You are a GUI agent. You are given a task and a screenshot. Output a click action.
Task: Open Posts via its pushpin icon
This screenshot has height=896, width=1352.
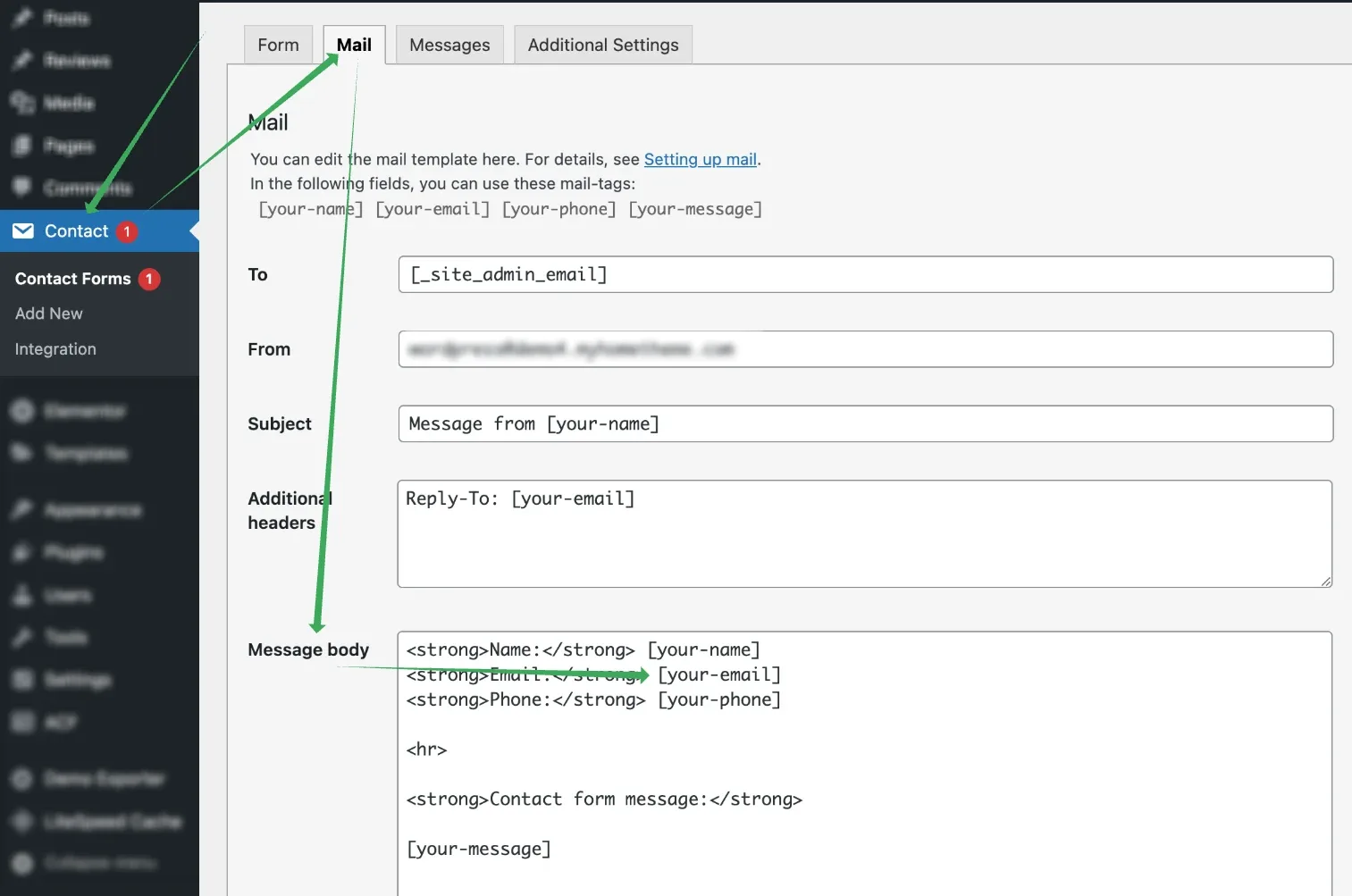point(22,18)
